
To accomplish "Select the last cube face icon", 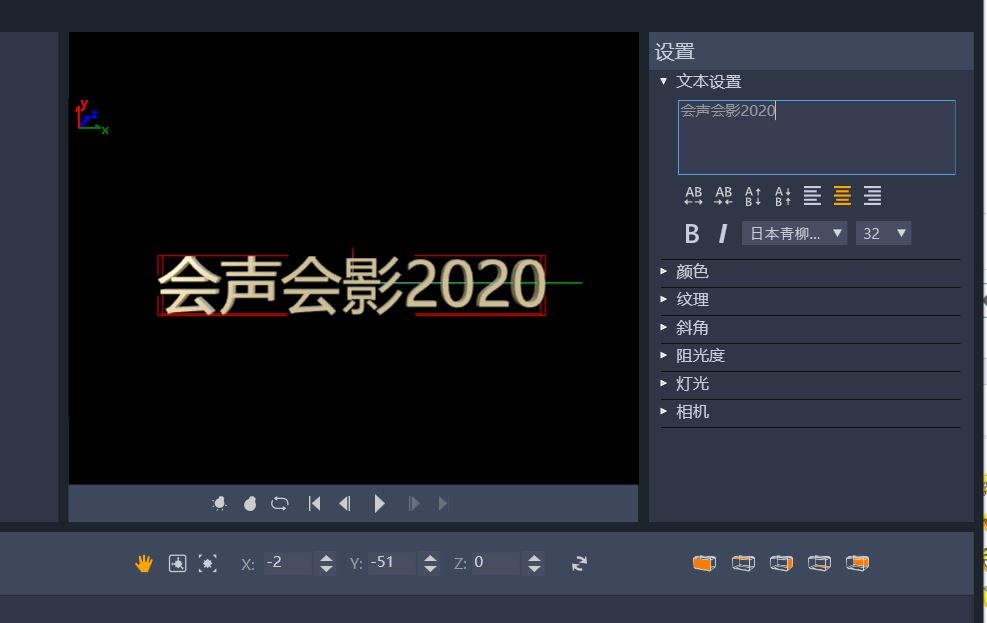I will click(857, 563).
